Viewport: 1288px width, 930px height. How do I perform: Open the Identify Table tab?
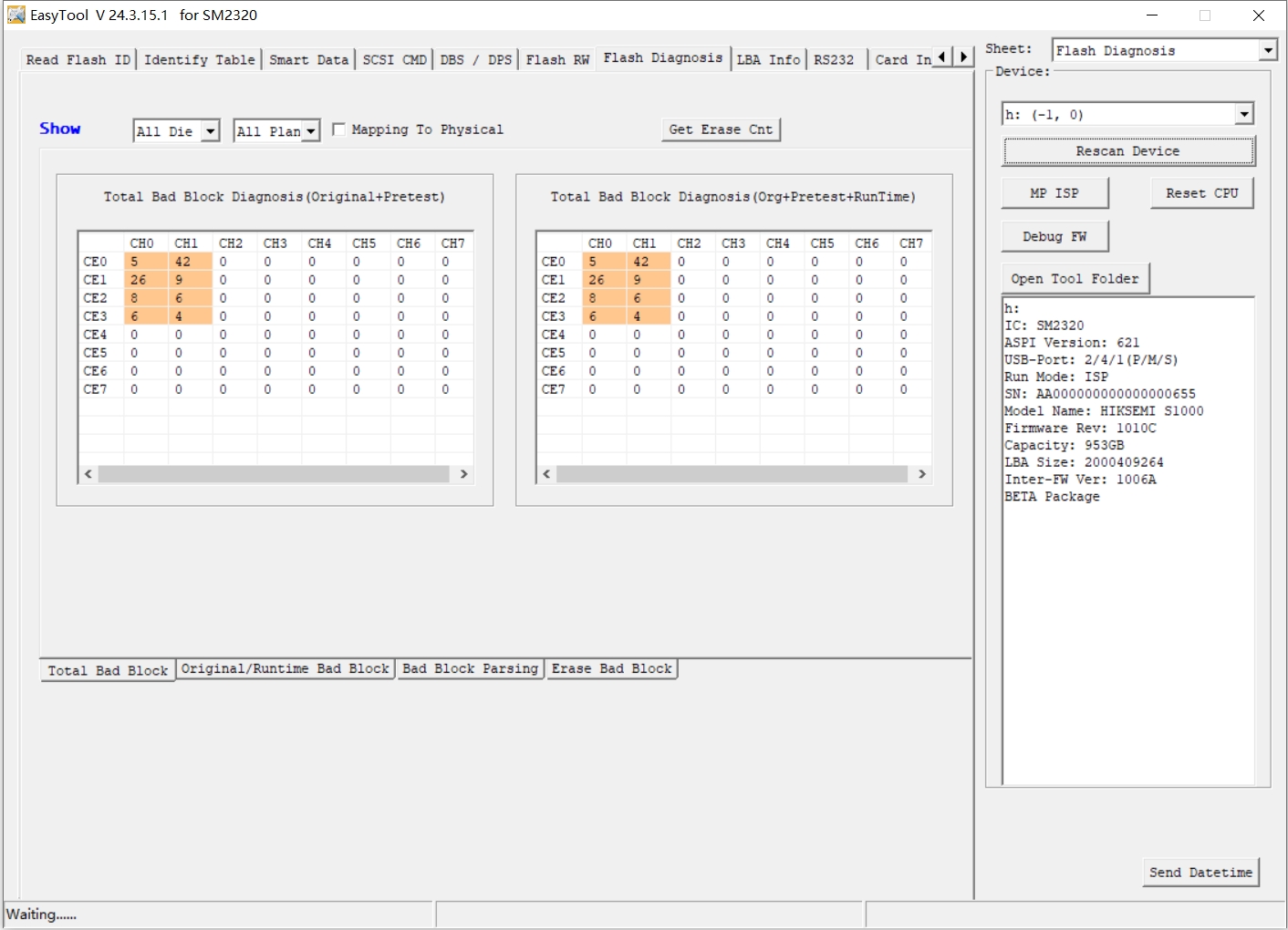point(200,59)
